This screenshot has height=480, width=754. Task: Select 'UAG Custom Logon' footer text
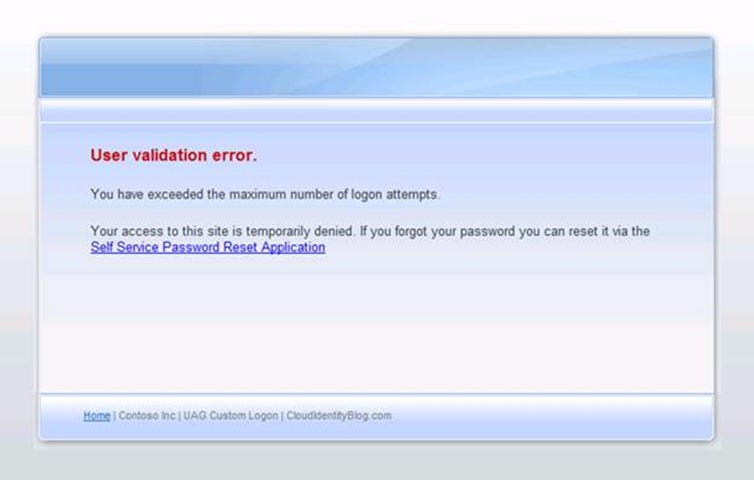[x=231, y=415]
